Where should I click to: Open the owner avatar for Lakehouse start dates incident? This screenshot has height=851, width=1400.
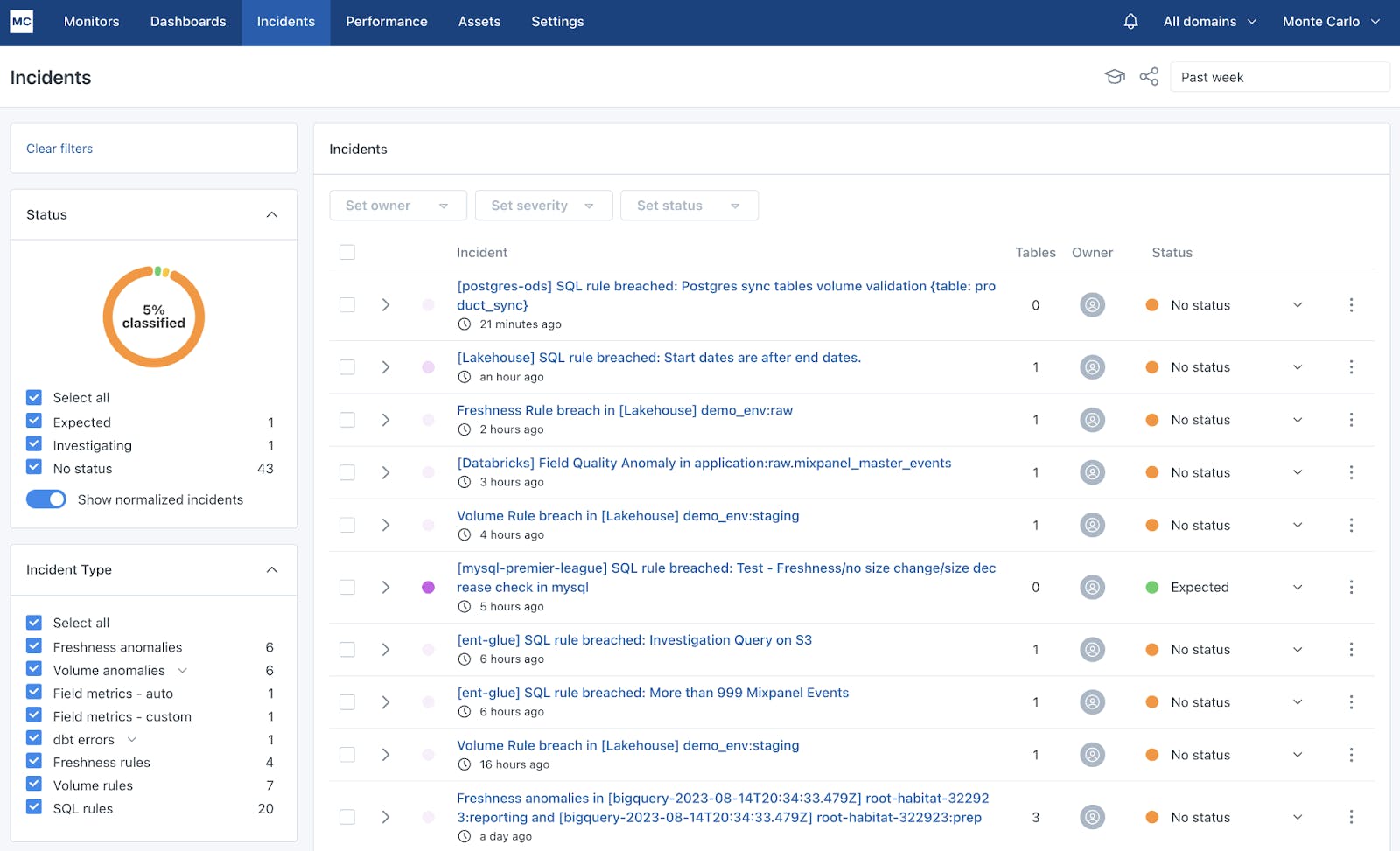click(x=1092, y=367)
